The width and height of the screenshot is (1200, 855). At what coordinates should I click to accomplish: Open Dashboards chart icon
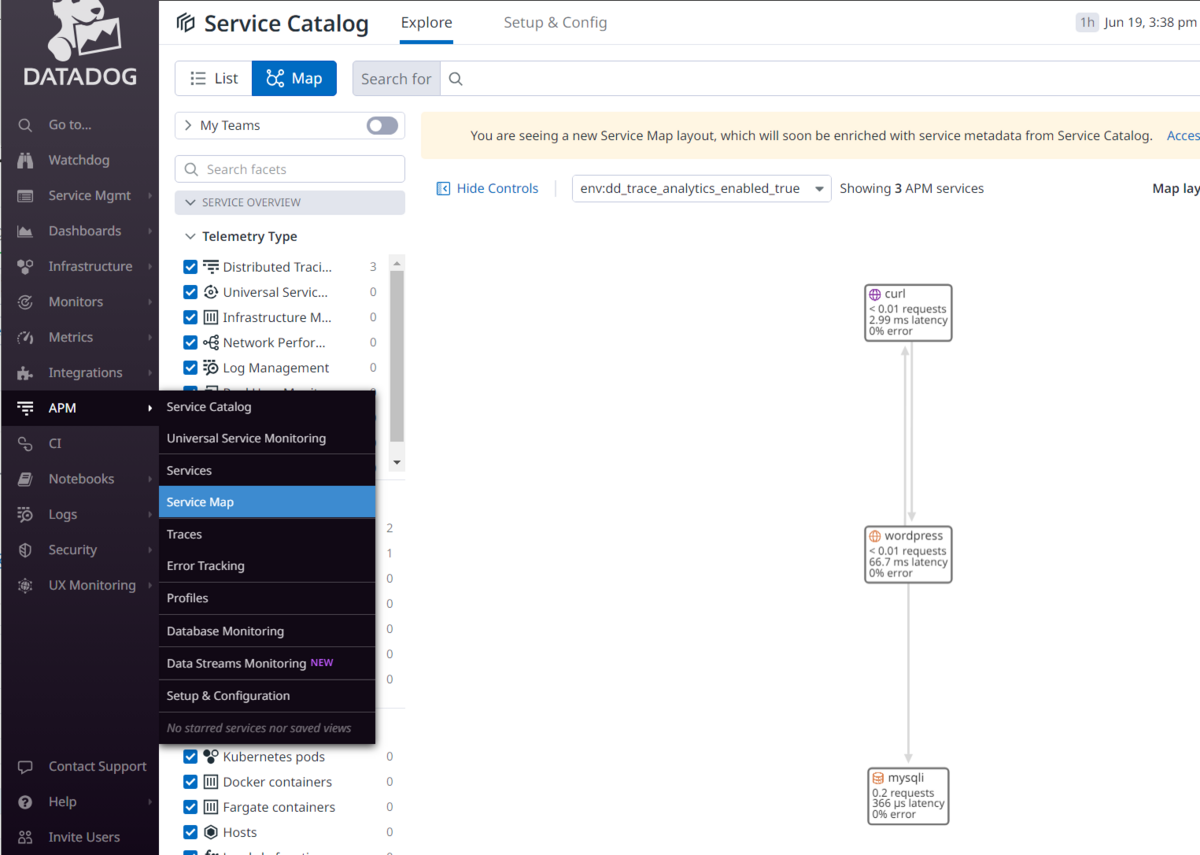tap(25, 231)
